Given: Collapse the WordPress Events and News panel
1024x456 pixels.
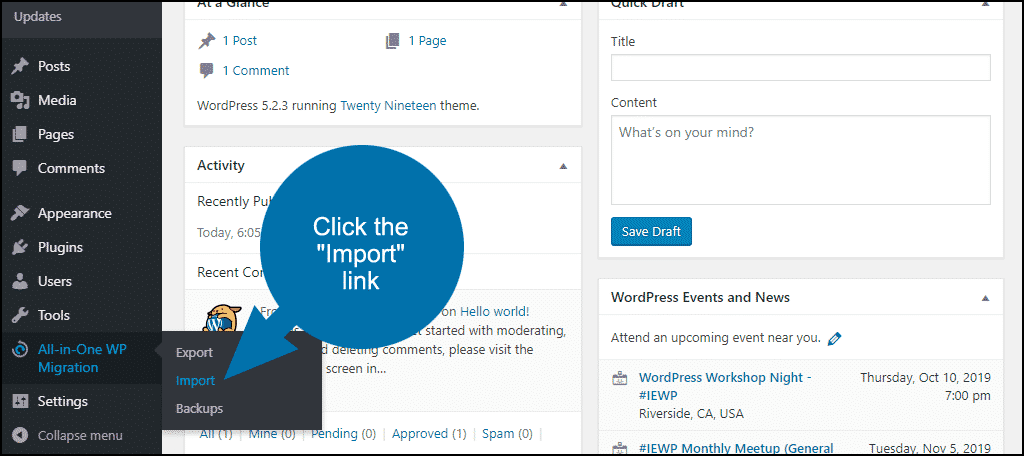Looking at the screenshot, I should [985, 298].
